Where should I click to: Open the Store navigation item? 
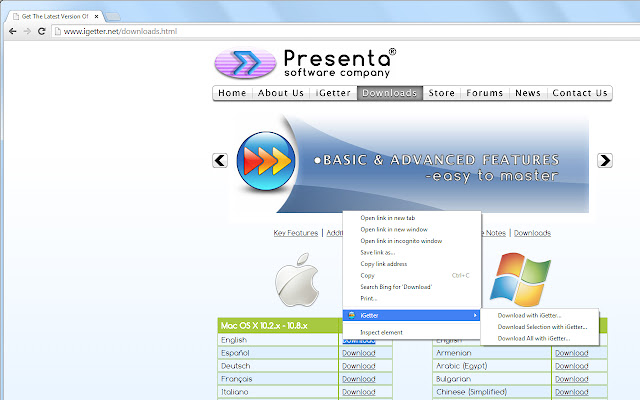click(x=442, y=93)
